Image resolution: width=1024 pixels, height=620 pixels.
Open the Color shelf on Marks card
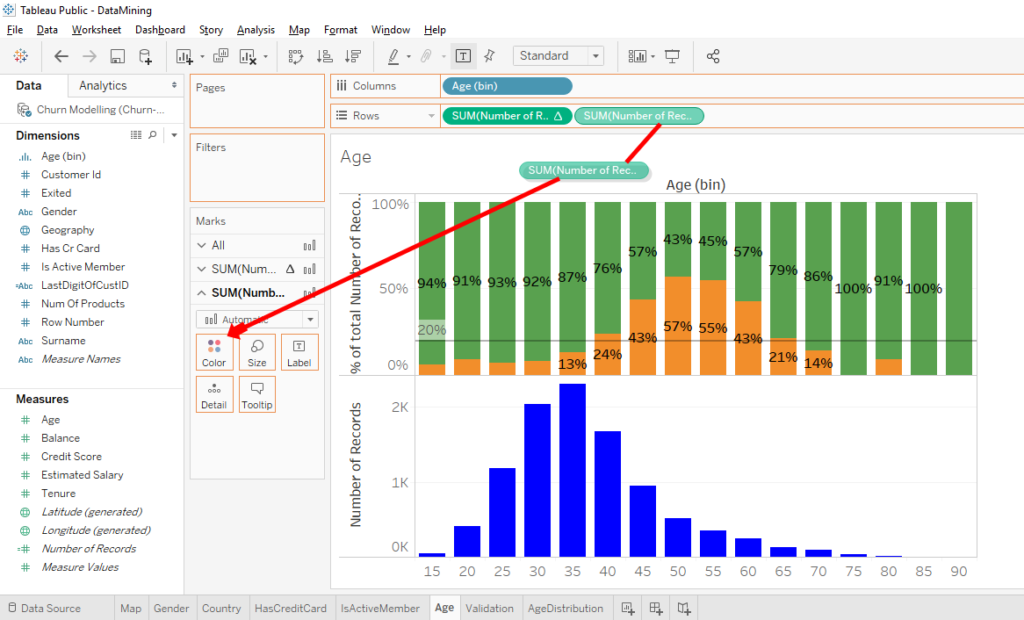(x=213, y=352)
